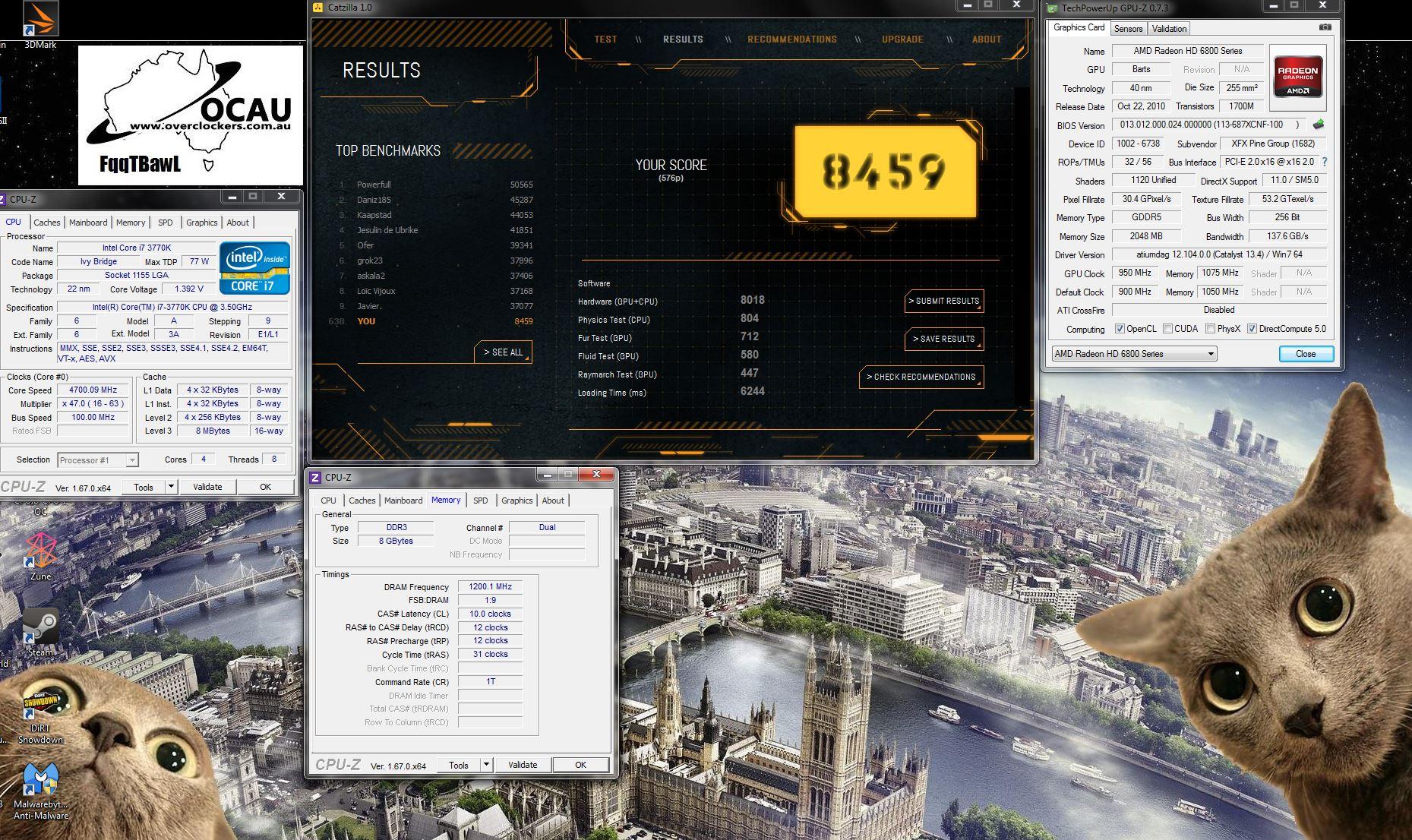Click the GPU-Z title bar icon
Viewport: 1412px width, 840px height.
pos(1052,8)
